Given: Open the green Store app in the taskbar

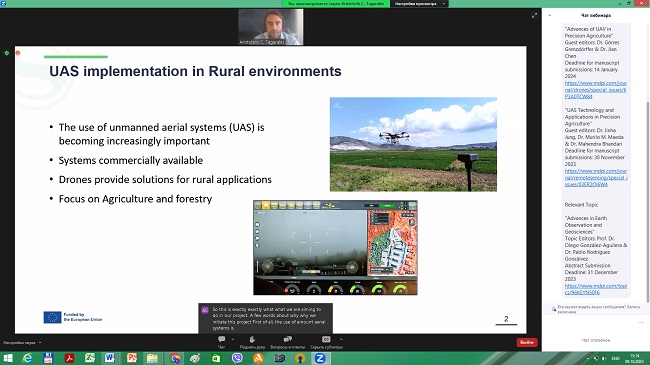Looking at the screenshot, I should [216, 358].
